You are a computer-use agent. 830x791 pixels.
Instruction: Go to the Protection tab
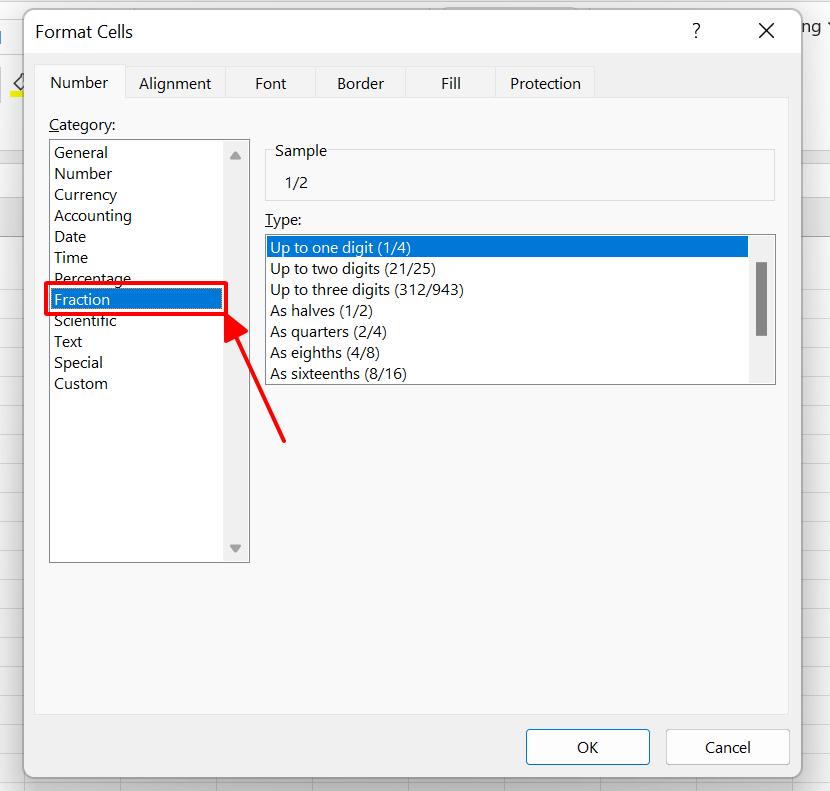pyautogui.click(x=545, y=84)
